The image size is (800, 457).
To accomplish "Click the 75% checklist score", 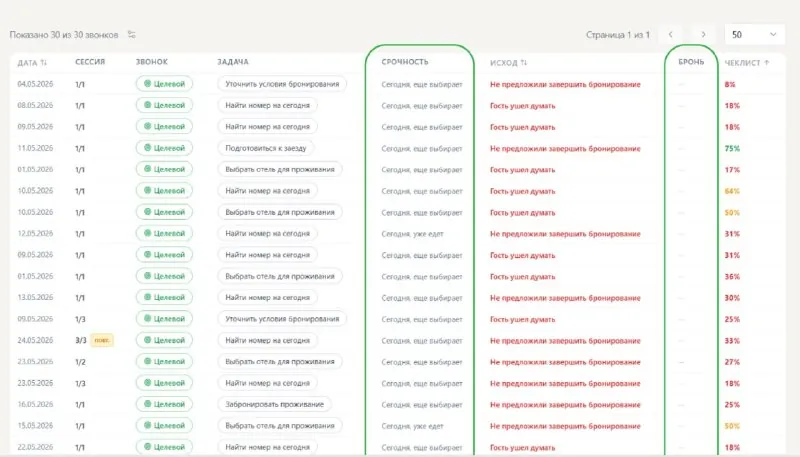I will pyautogui.click(x=732, y=148).
